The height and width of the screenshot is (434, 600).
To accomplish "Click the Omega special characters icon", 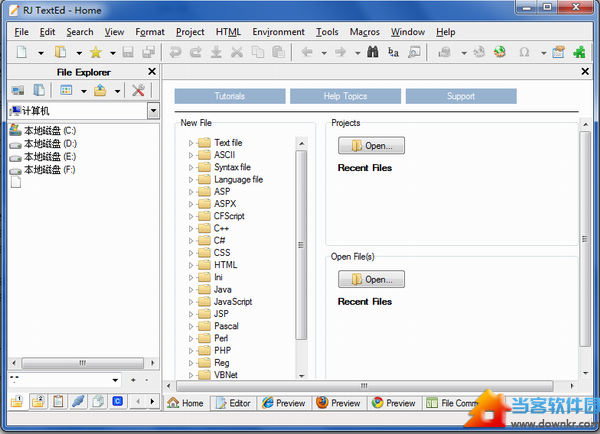I will [524, 52].
